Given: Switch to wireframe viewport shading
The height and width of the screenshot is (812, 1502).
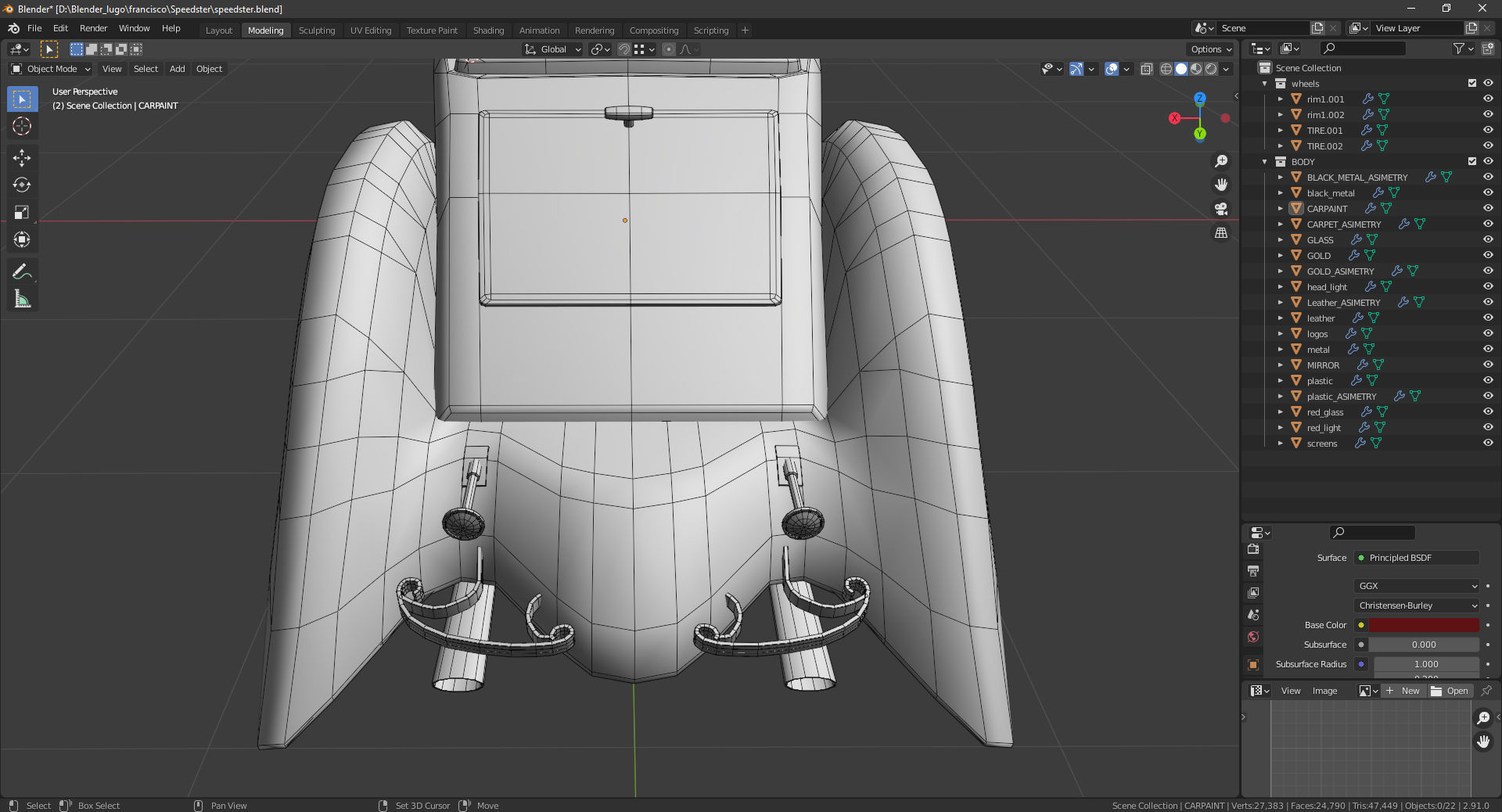Looking at the screenshot, I should pyautogui.click(x=1166, y=69).
